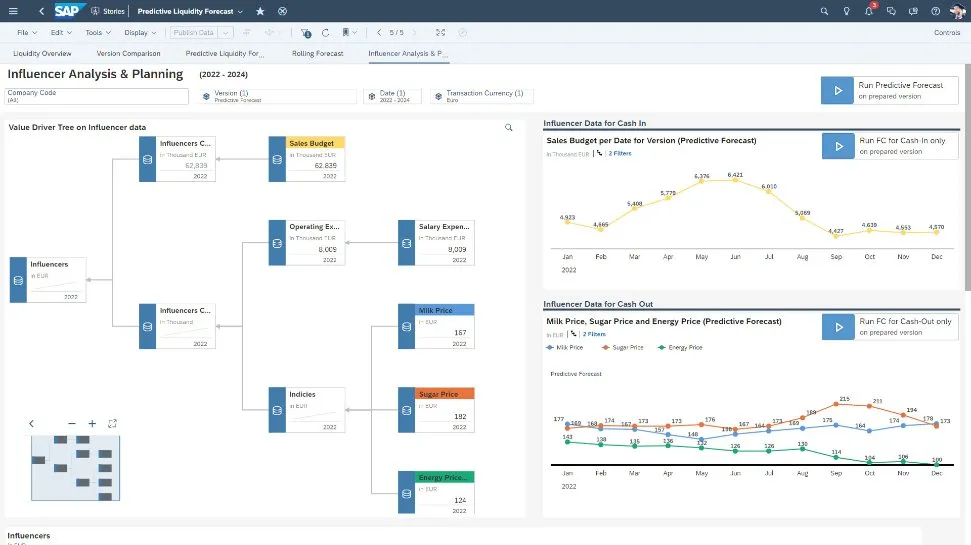
Task: Click the Company Code filter field
Action: [x=97, y=96]
